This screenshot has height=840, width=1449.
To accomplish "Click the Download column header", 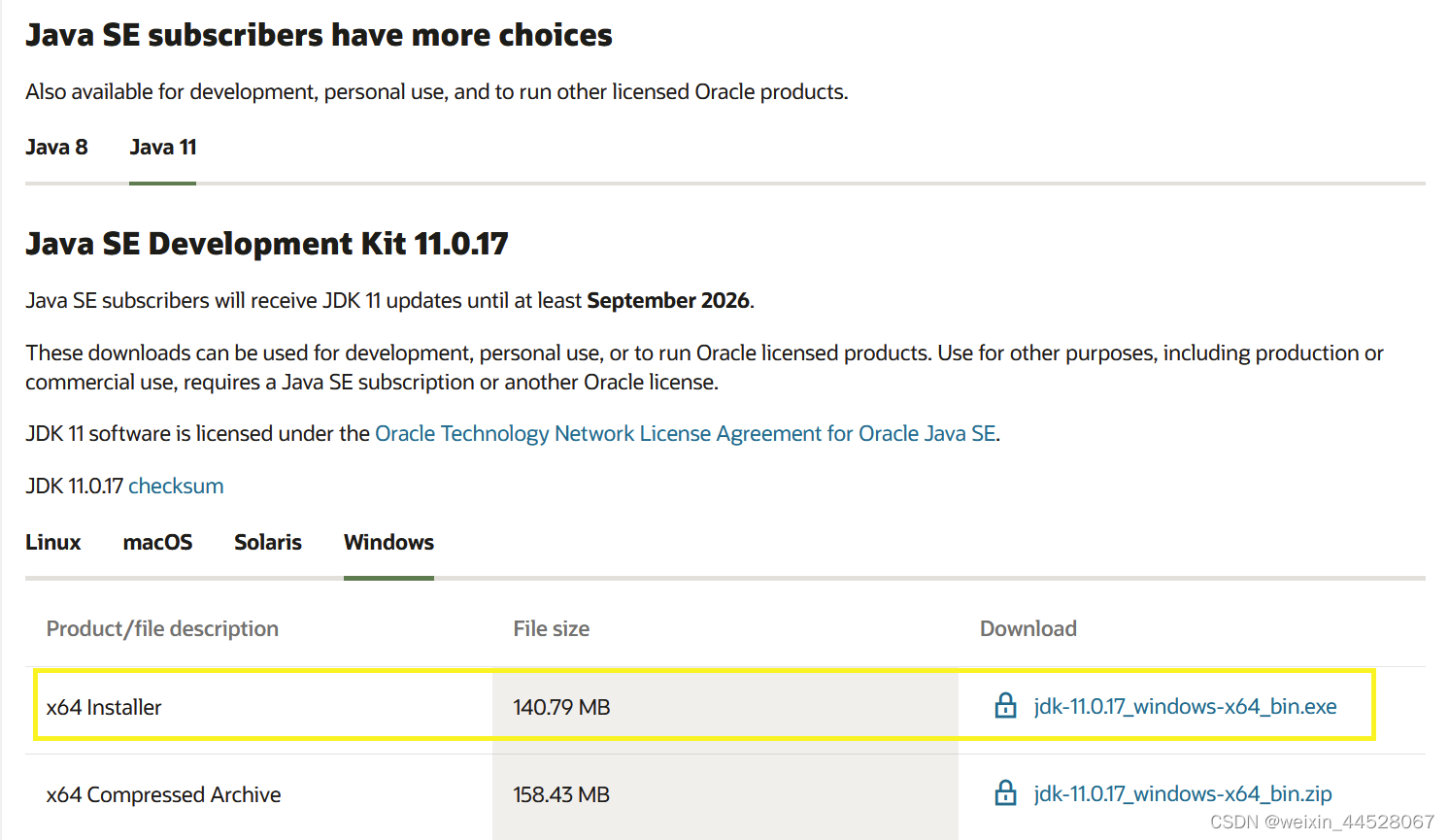I will pos(1028,629).
